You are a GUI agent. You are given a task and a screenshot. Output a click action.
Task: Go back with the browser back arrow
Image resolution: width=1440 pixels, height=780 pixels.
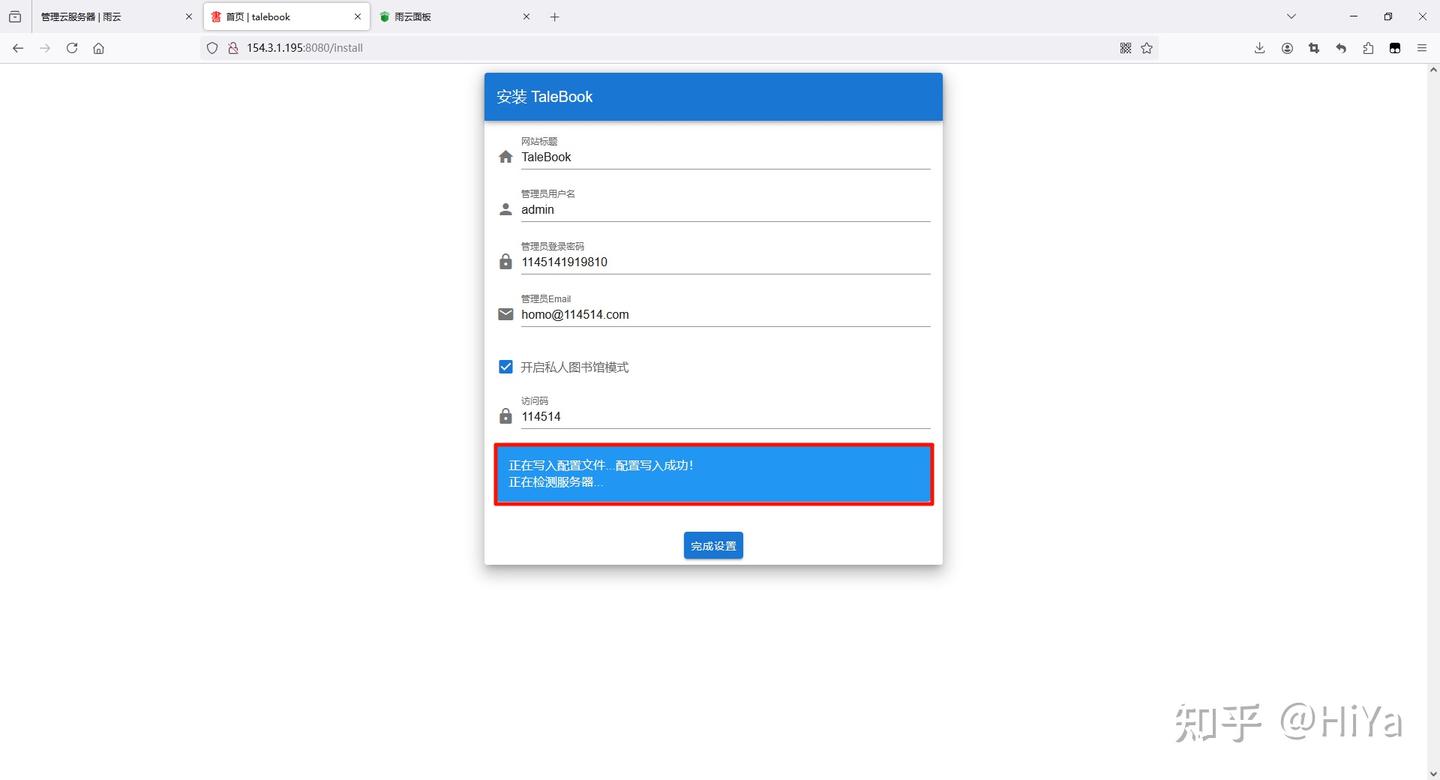[x=18, y=48]
